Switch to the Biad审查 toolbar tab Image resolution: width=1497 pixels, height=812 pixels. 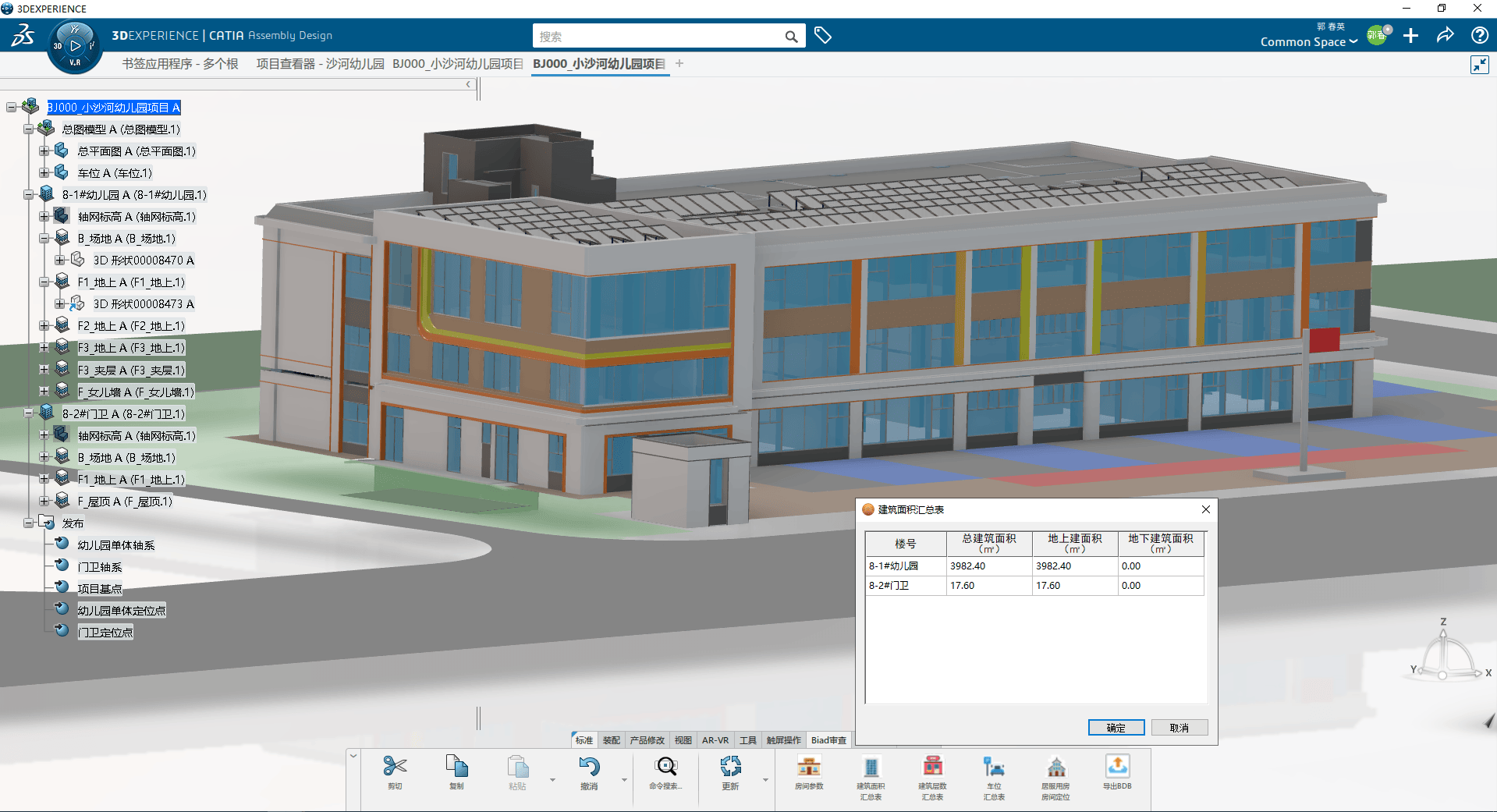pyautogui.click(x=828, y=740)
